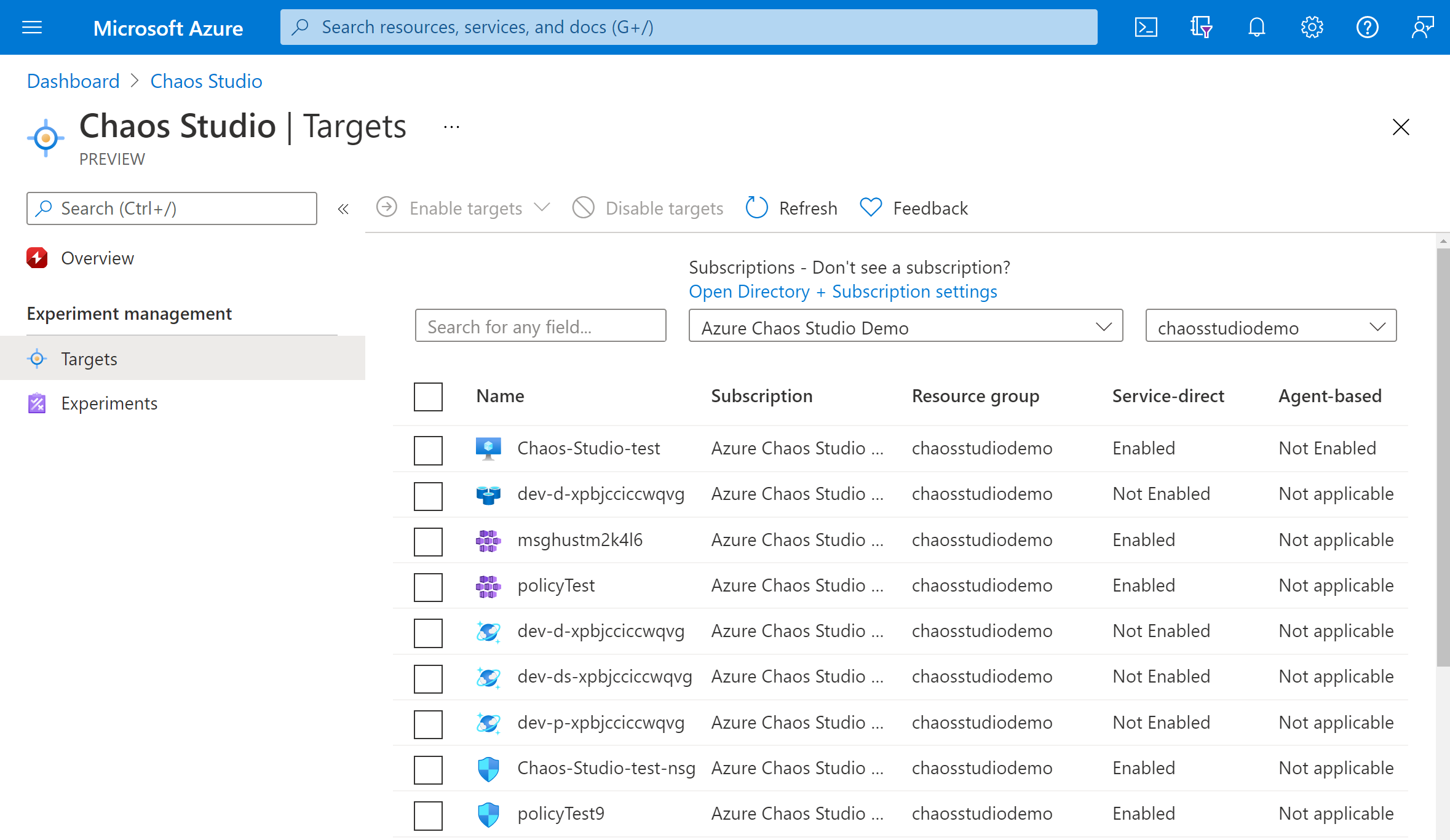Screen dimensions: 1450x840
Task: Click the Refresh icon button
Action: pos(756,207)
